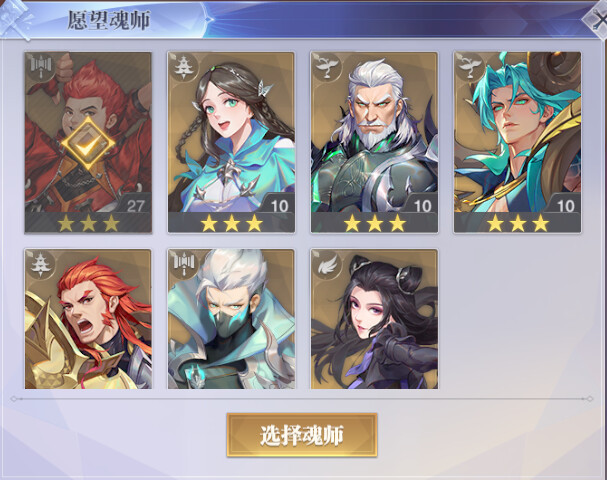
Task: Click the three stars under braided girl
Action: click(x=231, y=223)
